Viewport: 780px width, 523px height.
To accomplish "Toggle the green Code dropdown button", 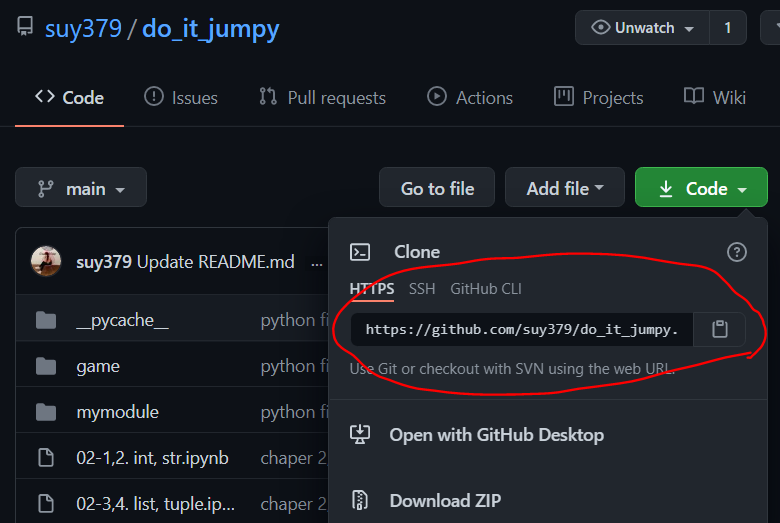I will pos(701,187).
